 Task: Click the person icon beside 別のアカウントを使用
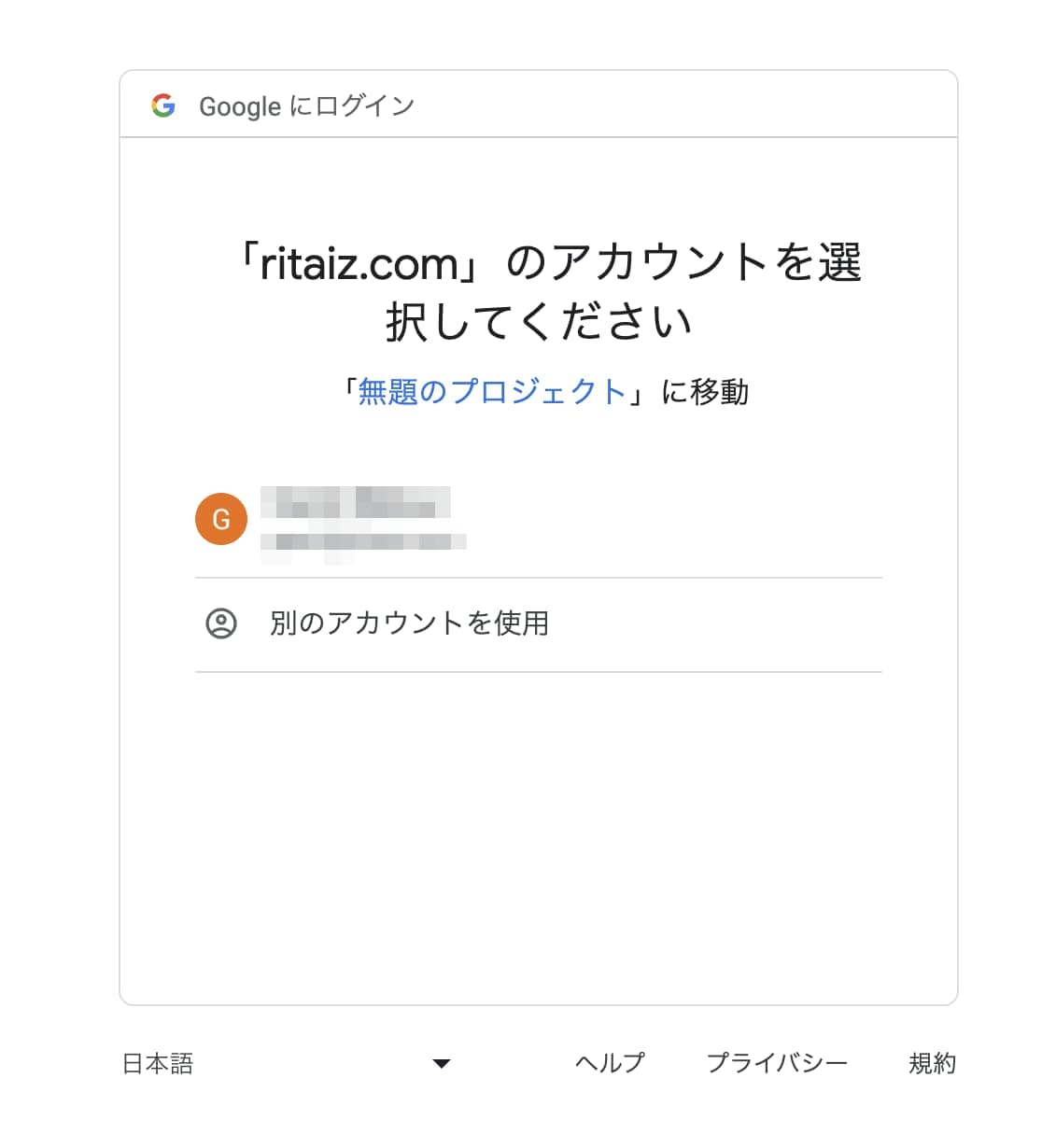221,623
